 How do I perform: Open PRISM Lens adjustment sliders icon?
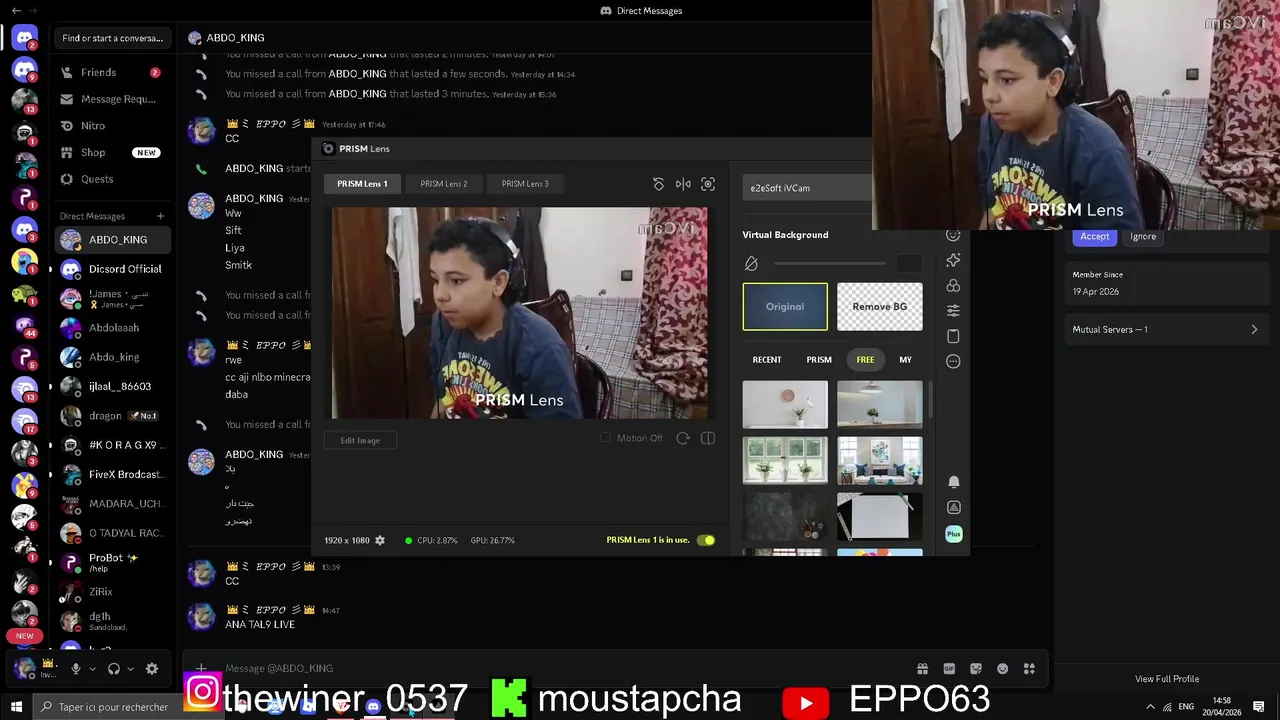(x=953, y=311)
